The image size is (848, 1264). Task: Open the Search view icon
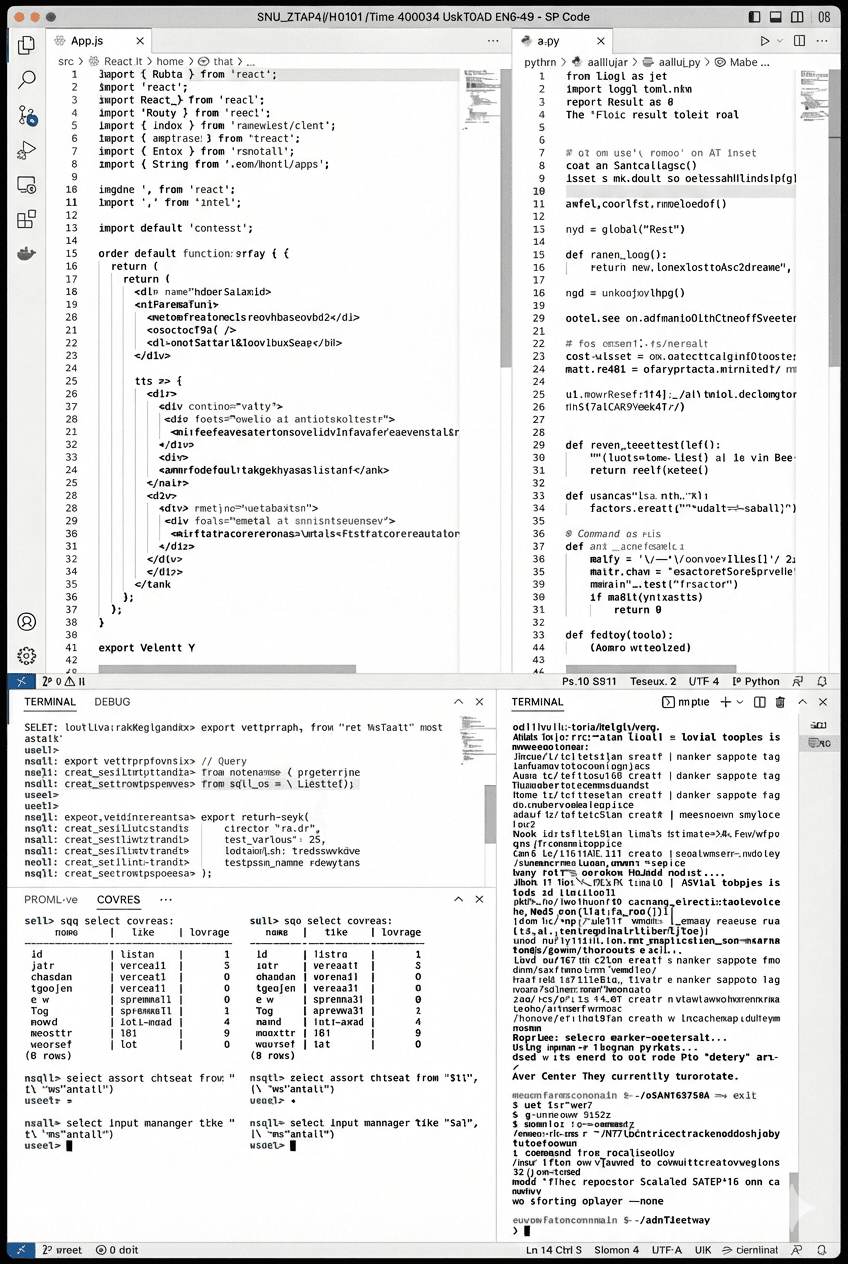click(x=27, y=80)
